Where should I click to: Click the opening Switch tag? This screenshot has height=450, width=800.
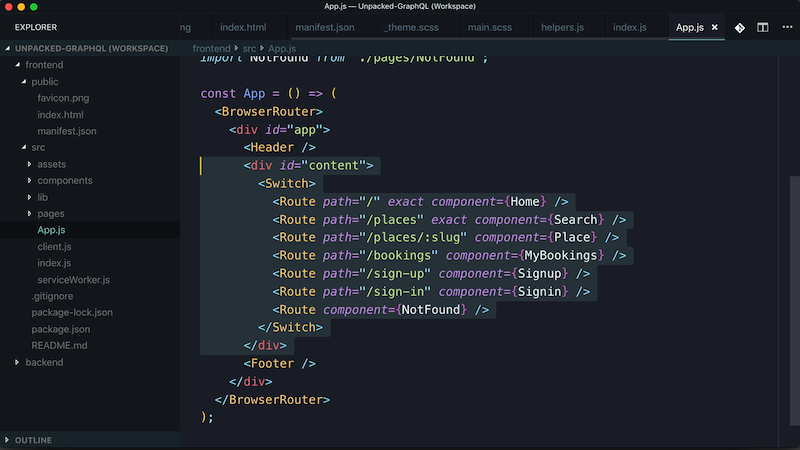tap(287, 184)
